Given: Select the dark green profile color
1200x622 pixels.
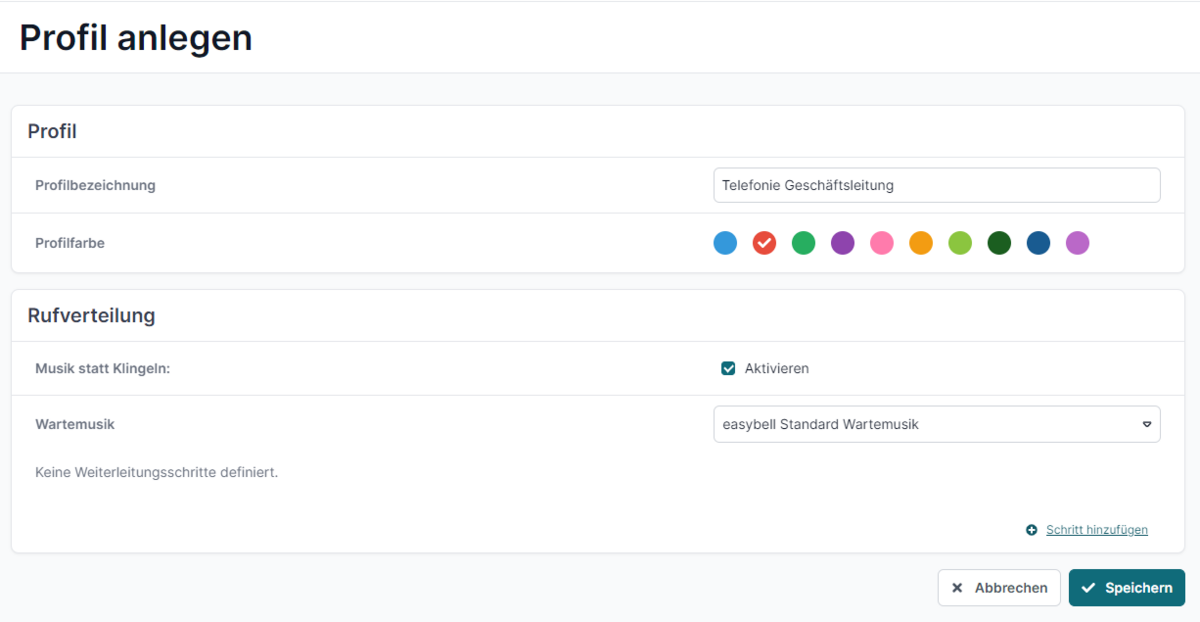Looking at the screenshot, I should [x=999, y=242].
